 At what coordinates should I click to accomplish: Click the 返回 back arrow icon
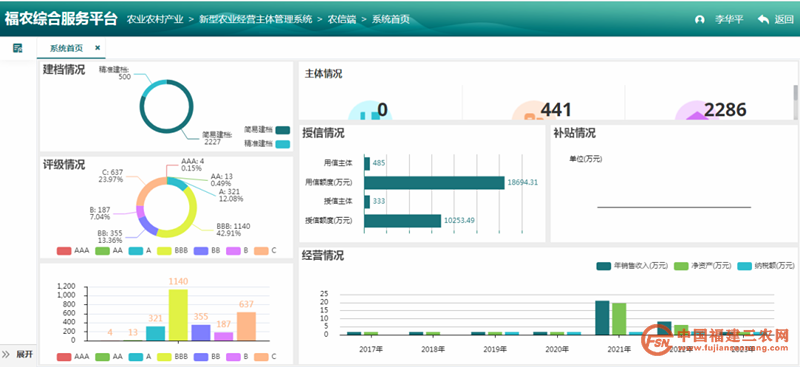tap(763, 19)
